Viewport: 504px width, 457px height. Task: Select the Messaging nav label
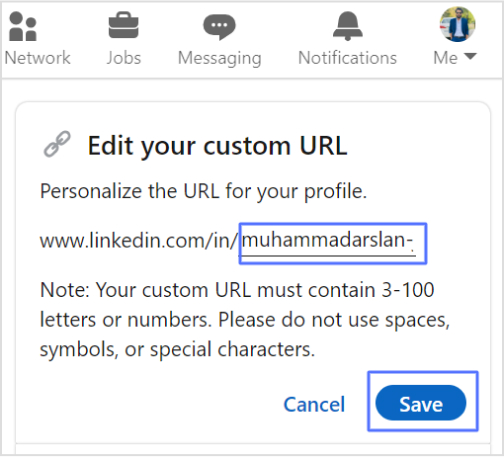220,59
